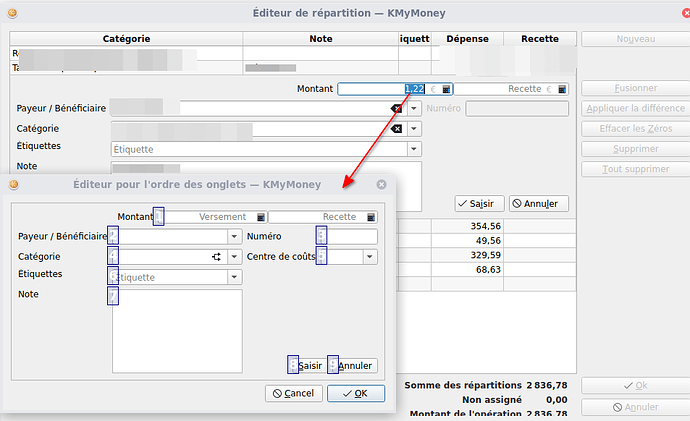Open Centre de coûts dropdown
The height and width of the screenshot is (421, 690).
(x=370, y=257)
